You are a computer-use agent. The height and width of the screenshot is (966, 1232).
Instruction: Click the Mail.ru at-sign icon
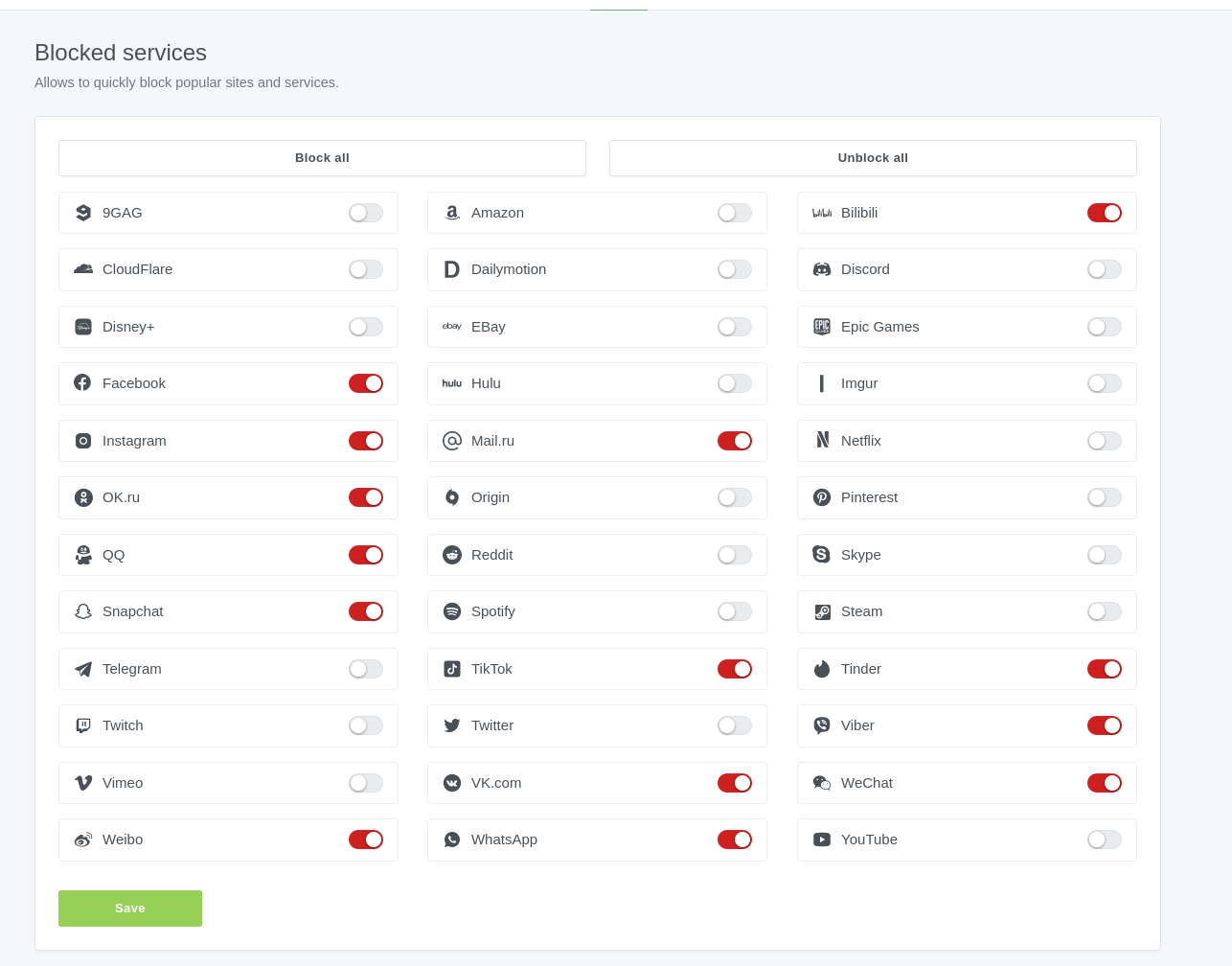point(452,441)
